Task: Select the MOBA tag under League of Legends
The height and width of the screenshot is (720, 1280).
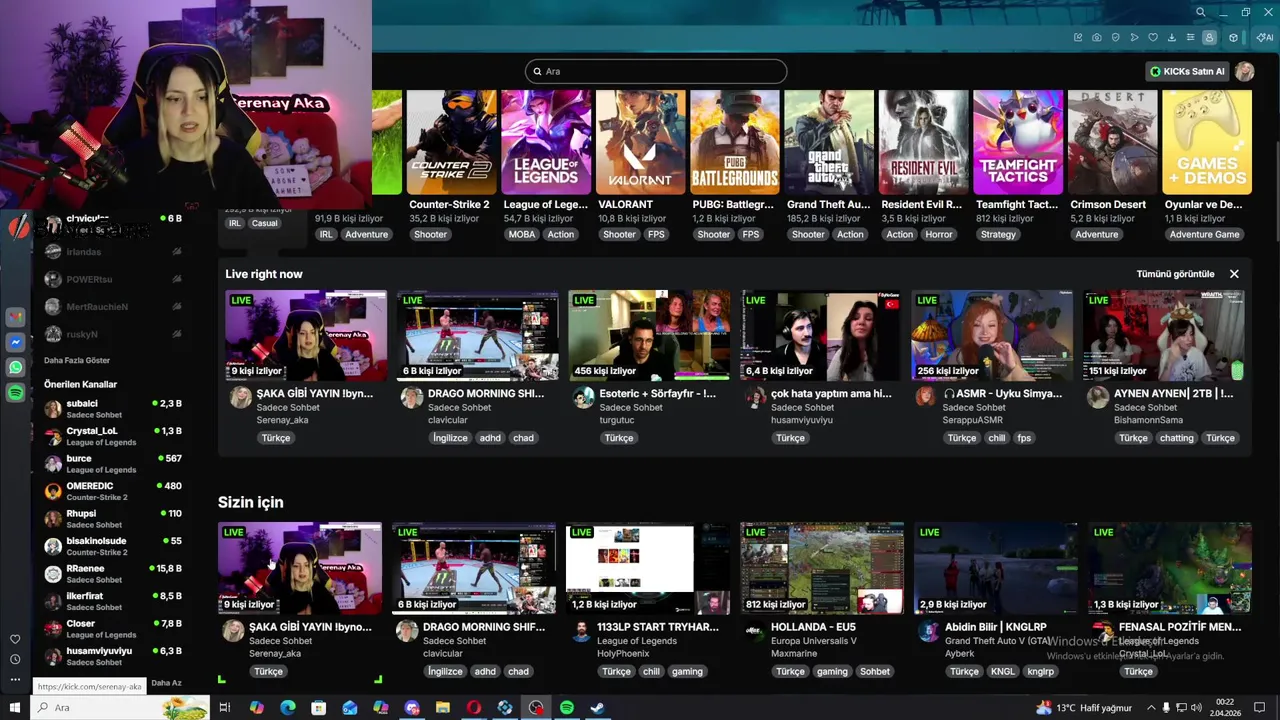Action: click(x=522, y=234)
